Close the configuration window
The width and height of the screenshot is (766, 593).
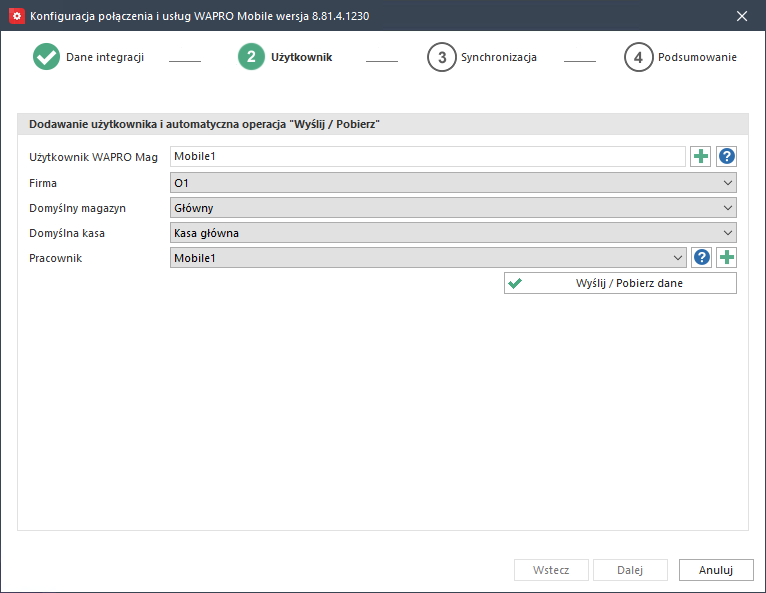742,16
